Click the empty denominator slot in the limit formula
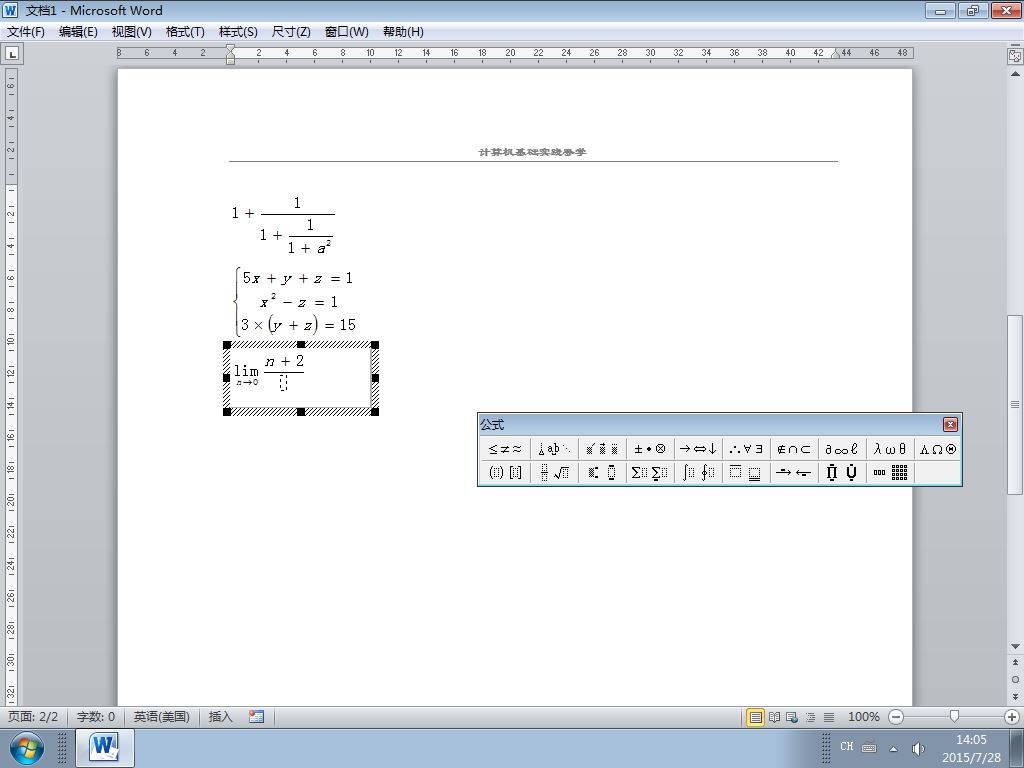Viewport: 1024px width, 768px height. pos(283,383)
